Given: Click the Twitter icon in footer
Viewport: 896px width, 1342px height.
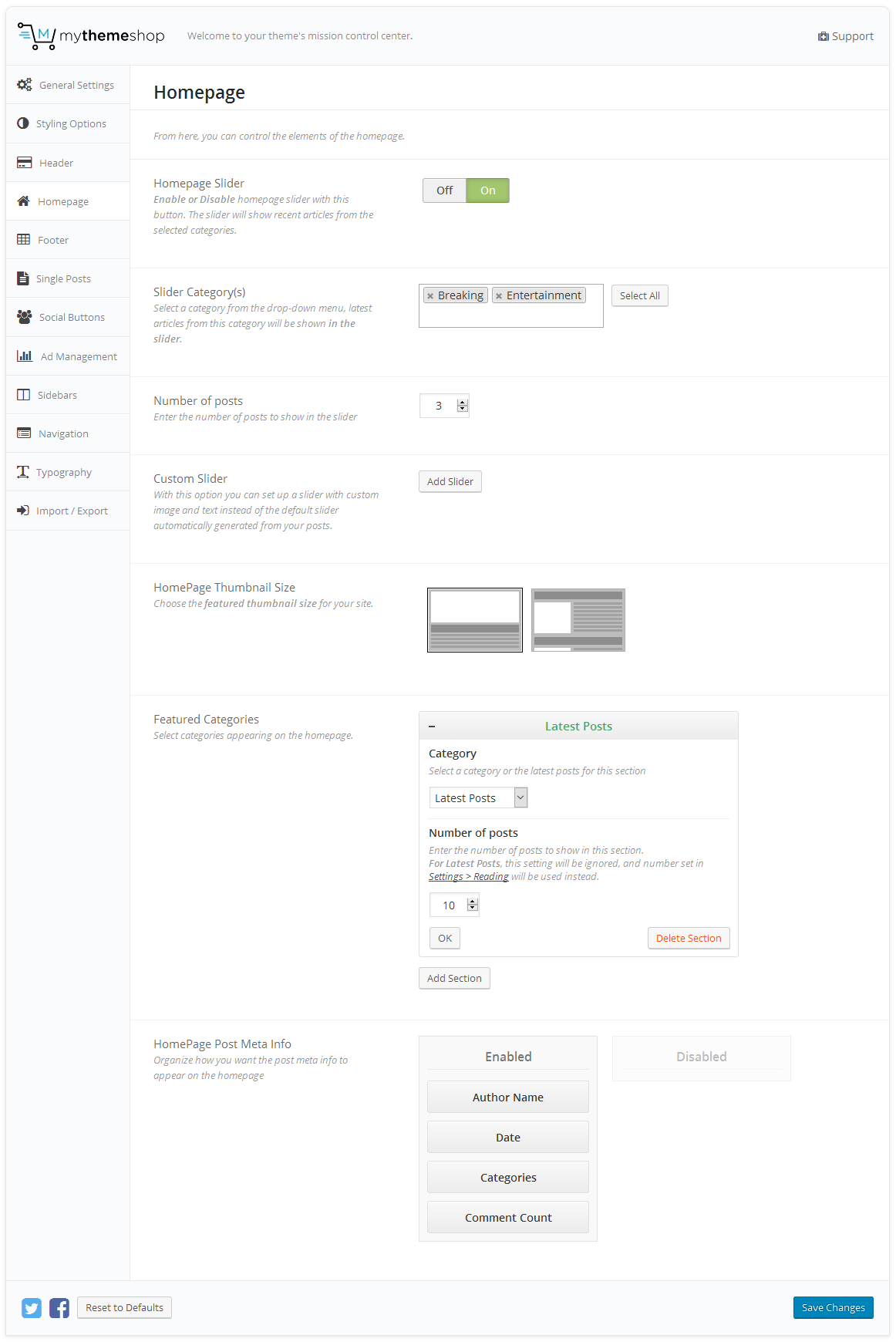Looking at the screenshot, I should [x=32, y=1308].
